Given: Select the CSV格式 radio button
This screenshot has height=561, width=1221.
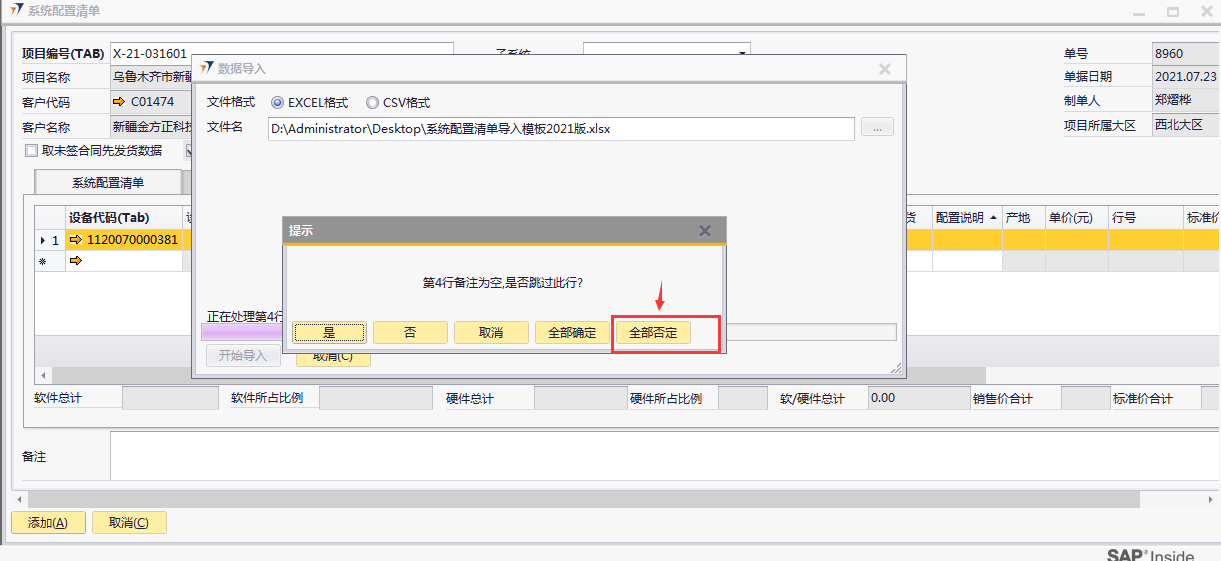Looking at the screenshot, I should click(x=372, y=102).
